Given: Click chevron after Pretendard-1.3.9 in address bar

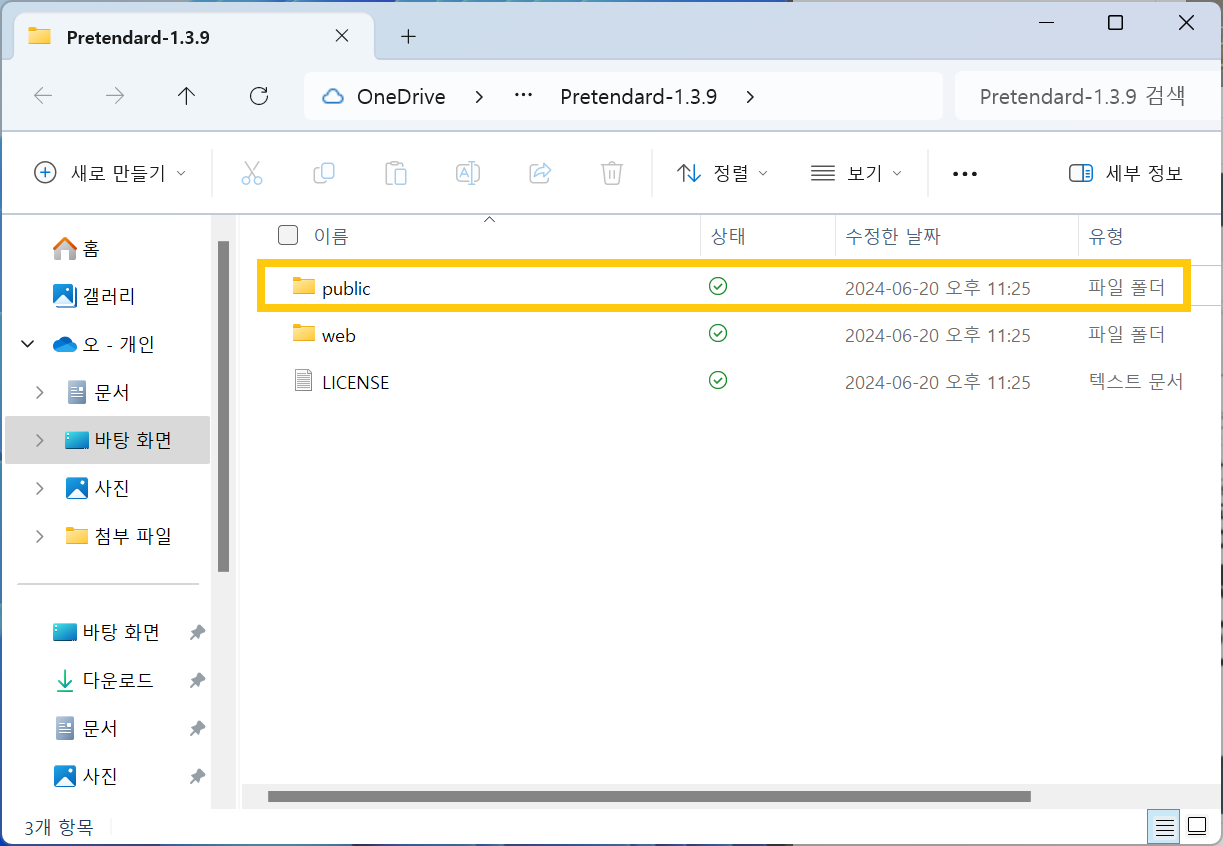Looking at the screenshot, I should (751, 97).
